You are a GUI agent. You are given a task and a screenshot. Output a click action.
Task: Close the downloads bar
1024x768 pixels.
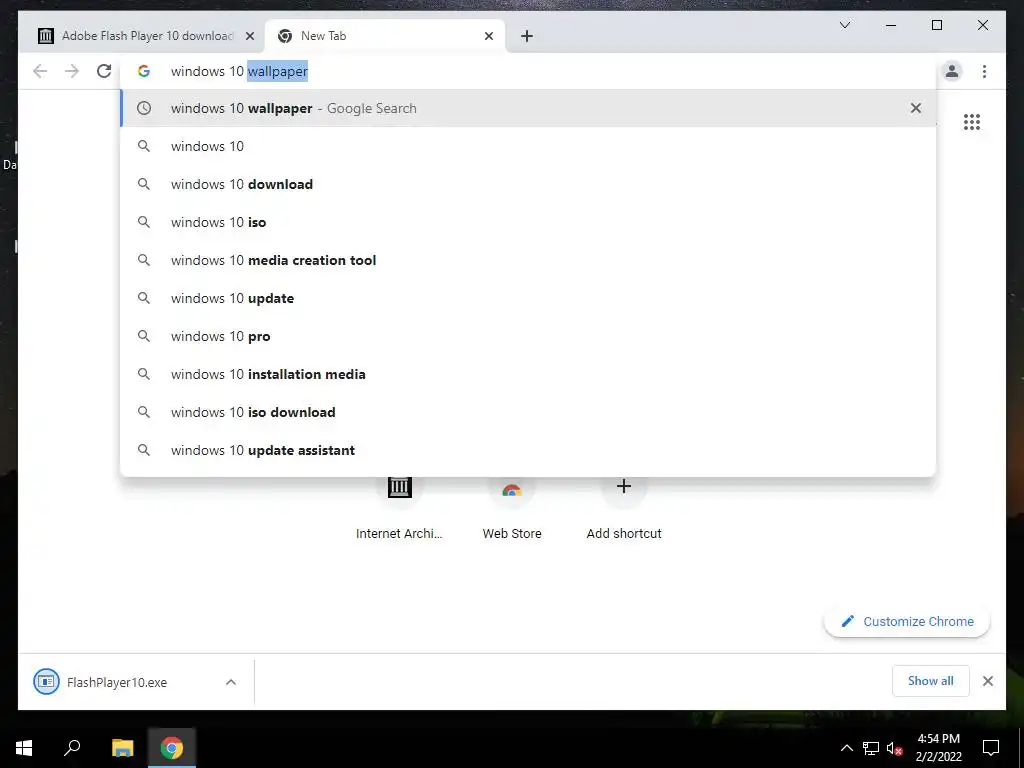[988, 681]
